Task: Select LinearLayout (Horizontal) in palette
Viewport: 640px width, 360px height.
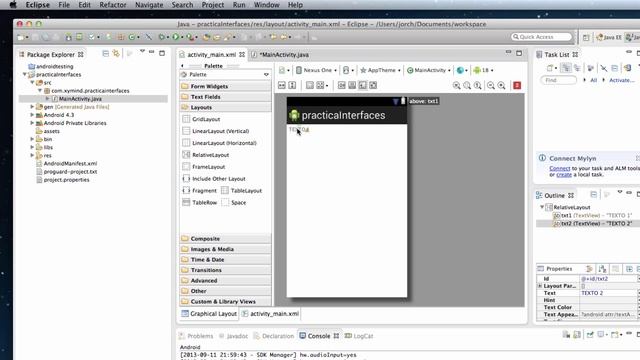Action: 224,143
